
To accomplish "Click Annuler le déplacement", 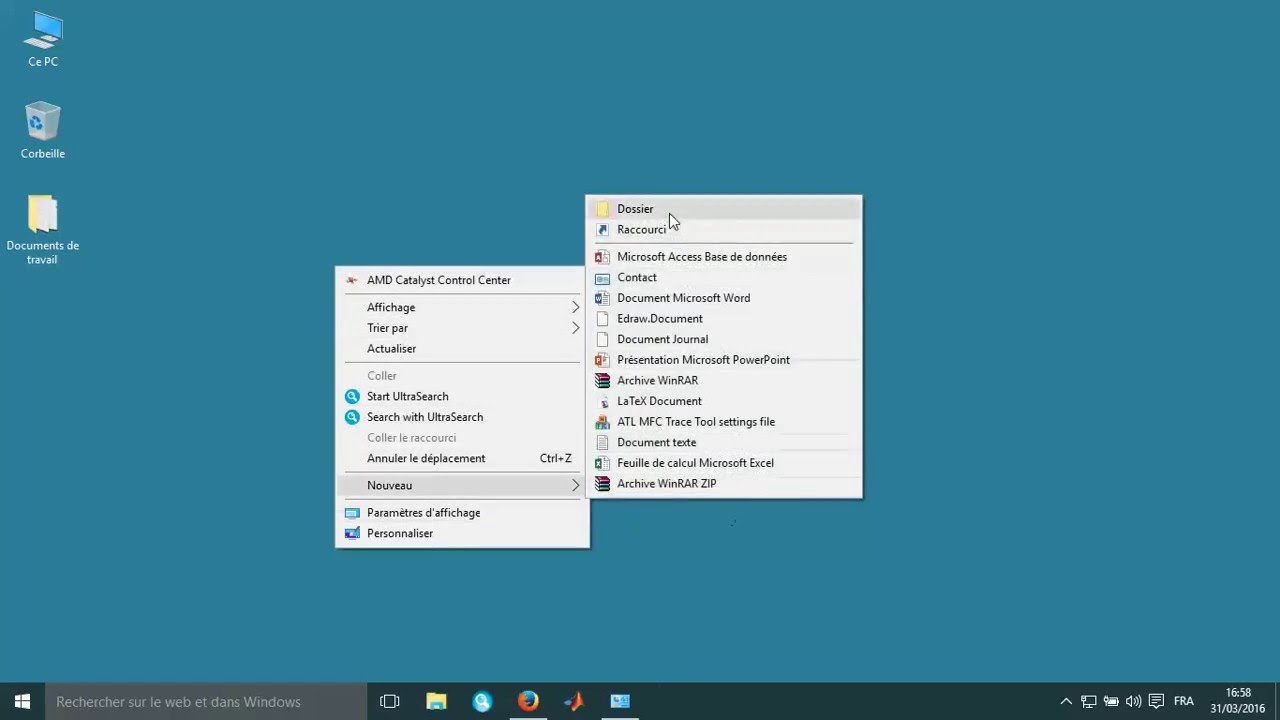I will coord(462,458).
